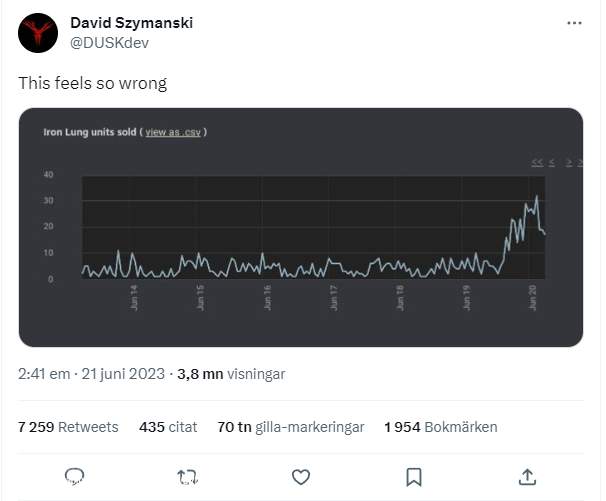Screen dimensions: 606x501
Task: Open the 435 citat quotes list
Action: [x=166, y=427]
